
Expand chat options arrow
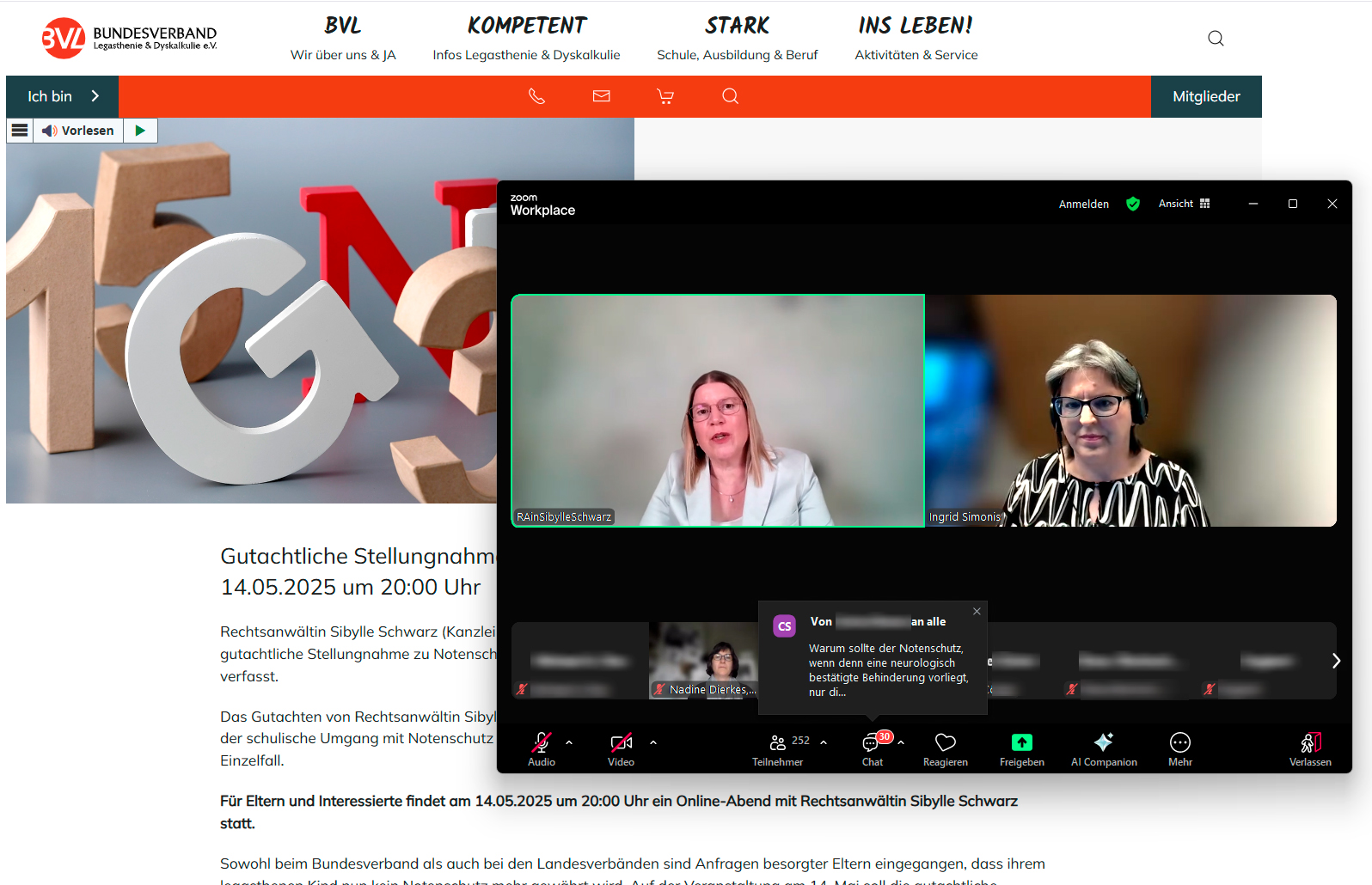tap(901, 742)
